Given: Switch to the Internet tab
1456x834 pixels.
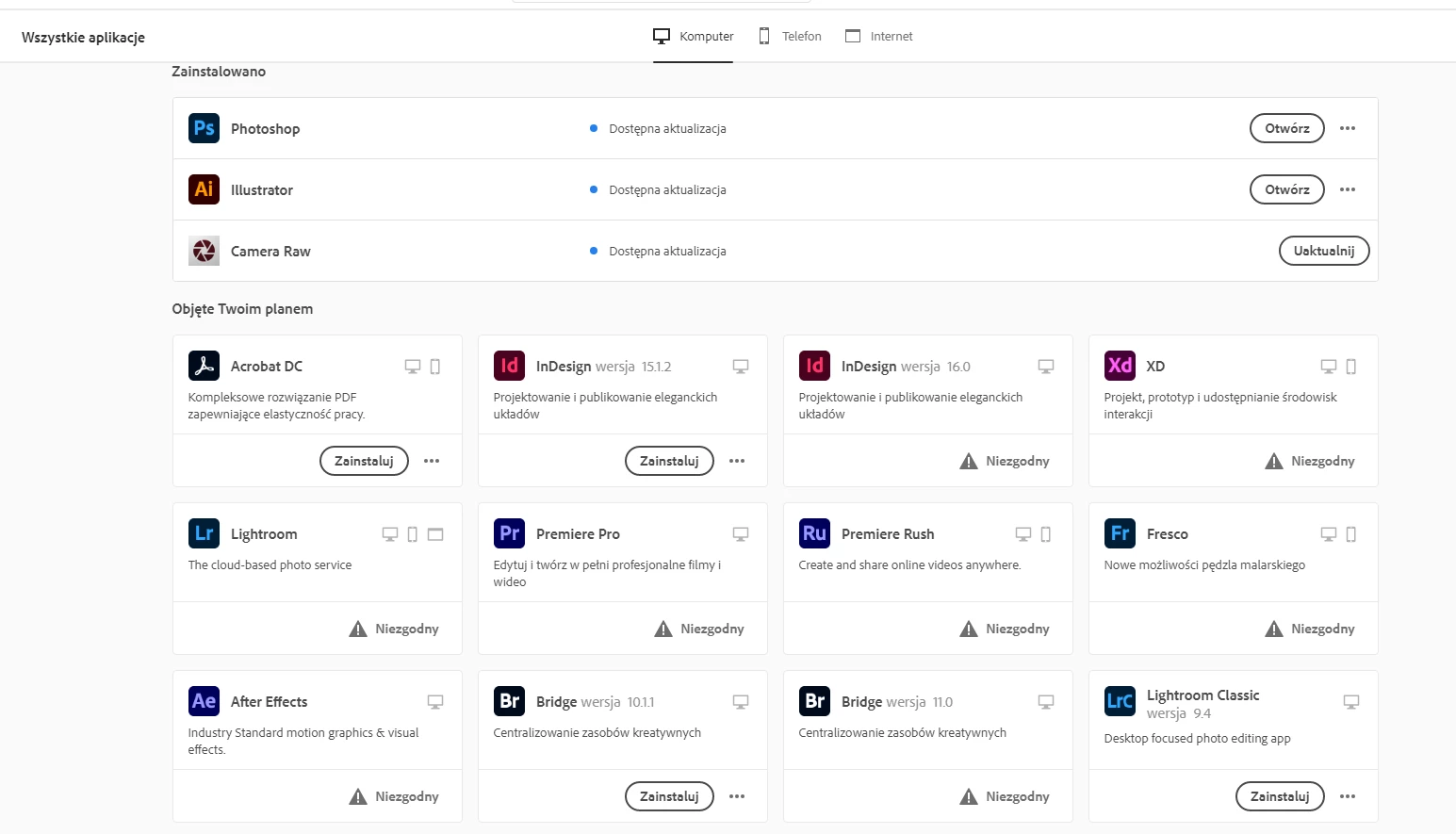Looking at the screenshot, I should tap(878, 37).
